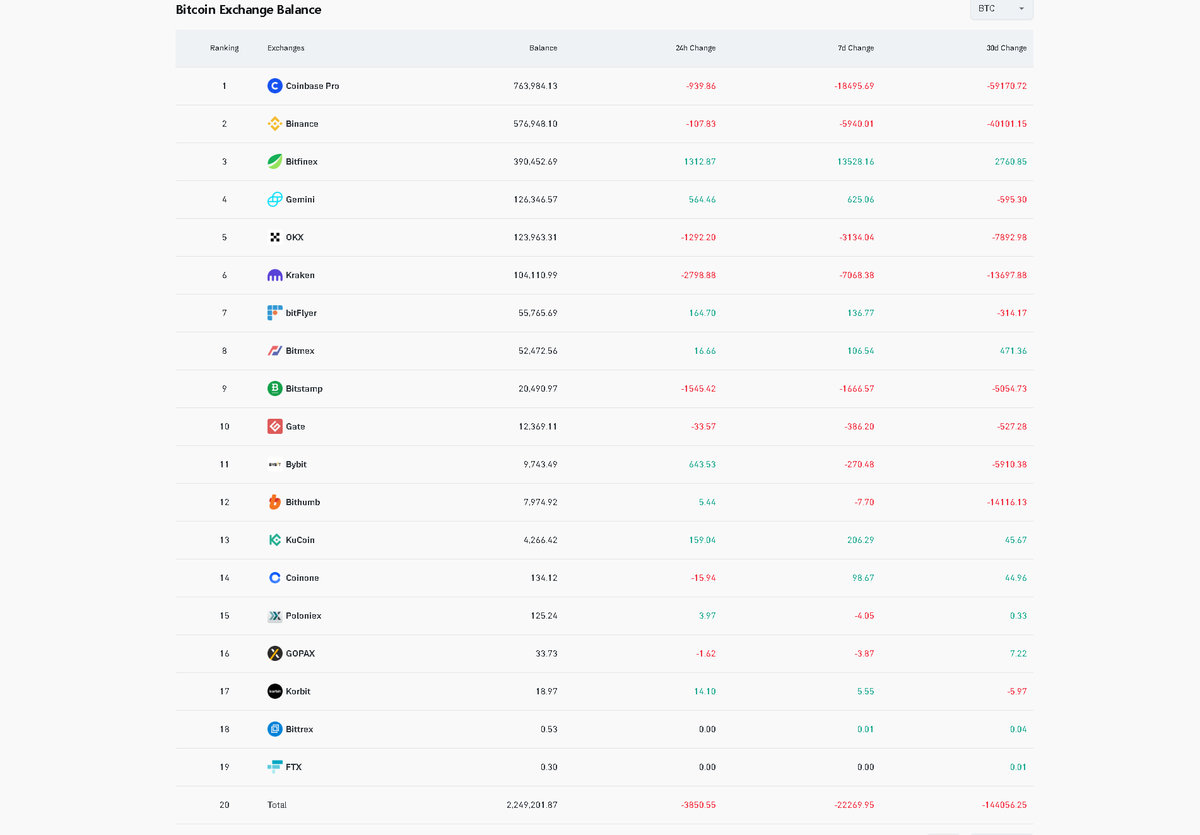Click the KuCoin logo icon
Screen dimensions: 1200x835
point(275,540)
